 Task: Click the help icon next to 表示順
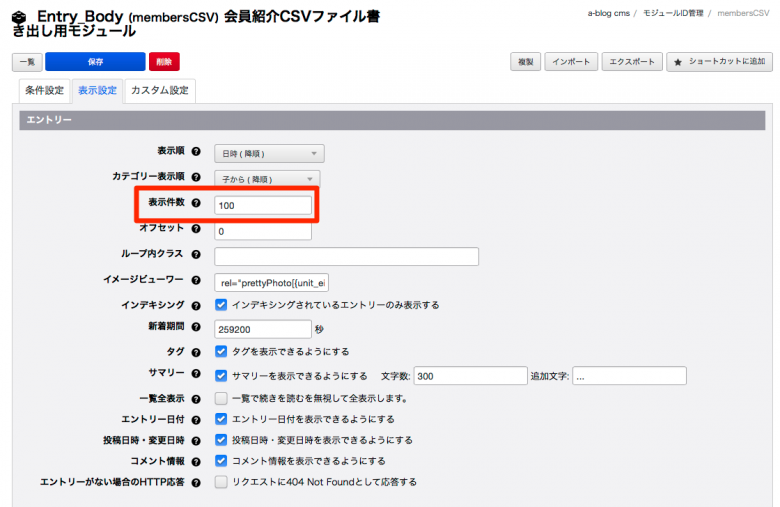[x=196, y=151]
